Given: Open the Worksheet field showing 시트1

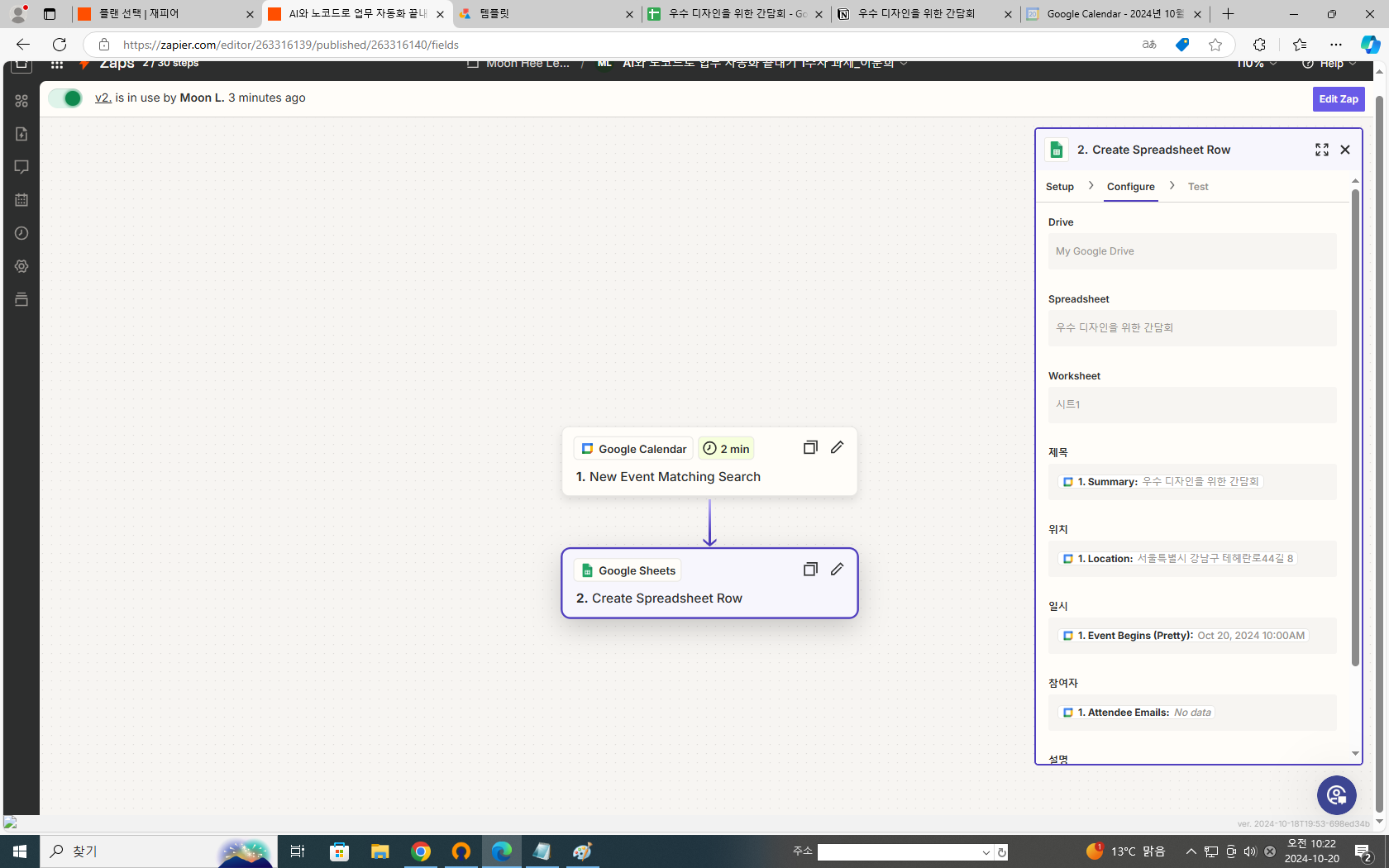Looking at the screenshot, I should click(1192, 405).
